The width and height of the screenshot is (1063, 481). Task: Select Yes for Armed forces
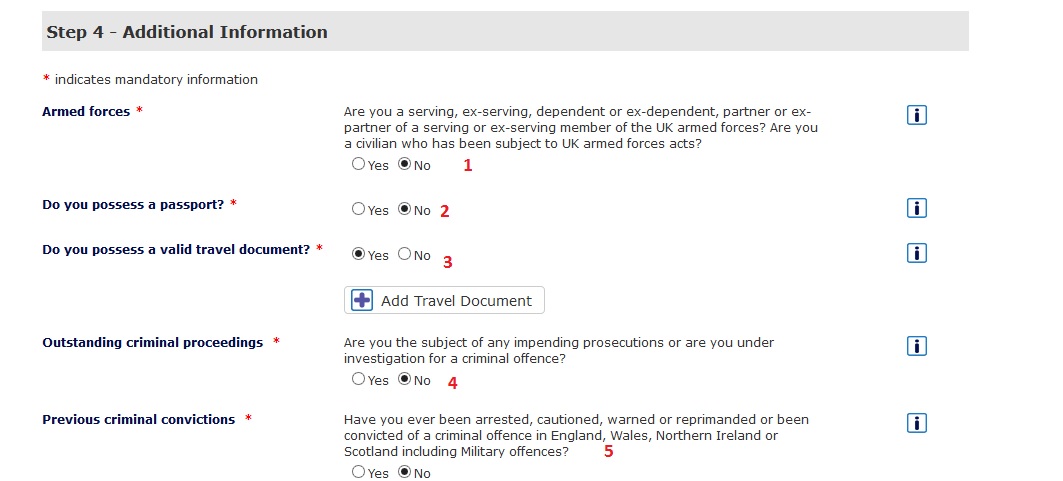point(358,165)
